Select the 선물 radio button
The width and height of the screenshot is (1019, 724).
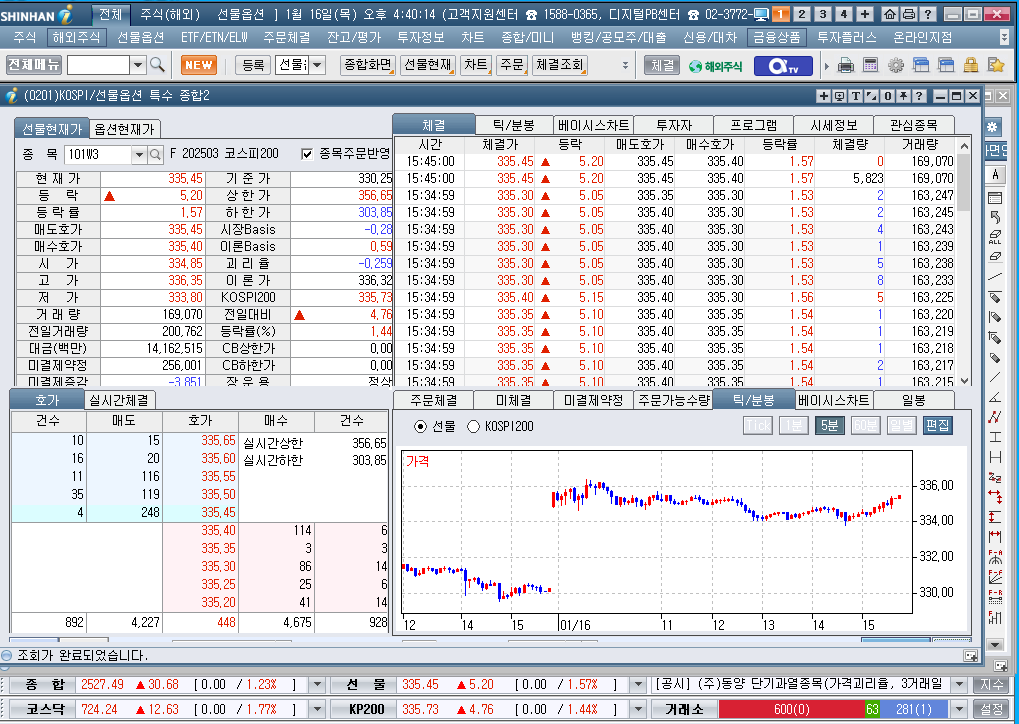(420, 426)
